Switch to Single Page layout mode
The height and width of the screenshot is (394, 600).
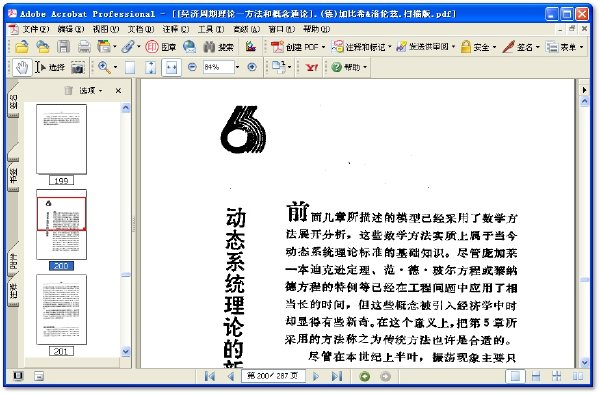tap(515, 376)
